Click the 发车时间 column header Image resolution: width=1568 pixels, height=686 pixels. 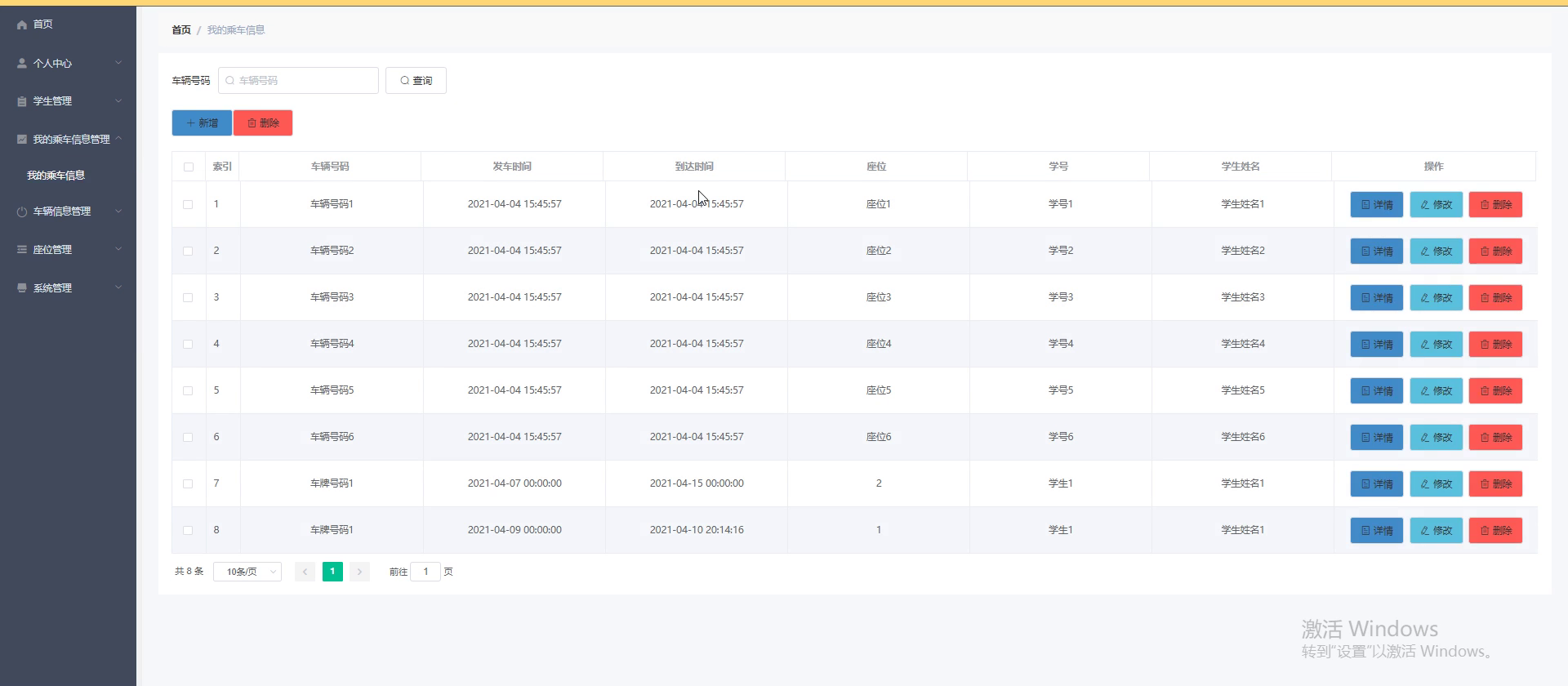pyautogui.click(x=512, y=167)
